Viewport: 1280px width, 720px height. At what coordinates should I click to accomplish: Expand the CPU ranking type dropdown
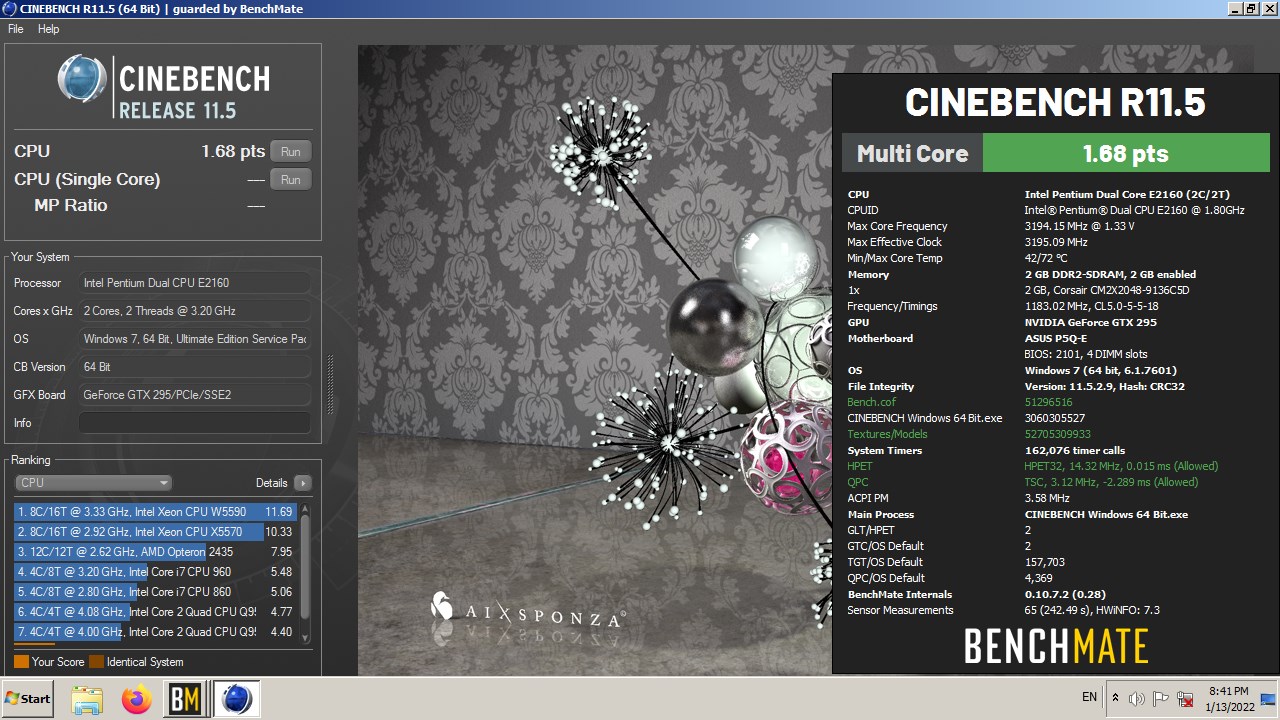(x=94, y=483)
